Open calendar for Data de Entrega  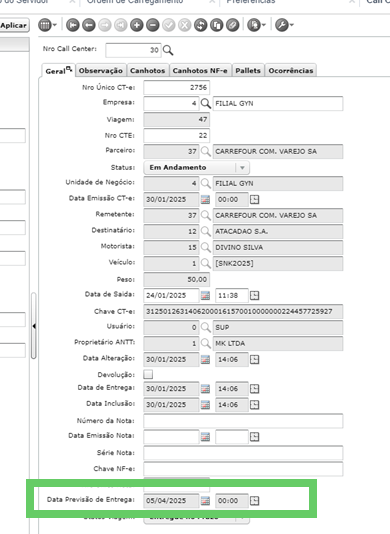point(205,389)
